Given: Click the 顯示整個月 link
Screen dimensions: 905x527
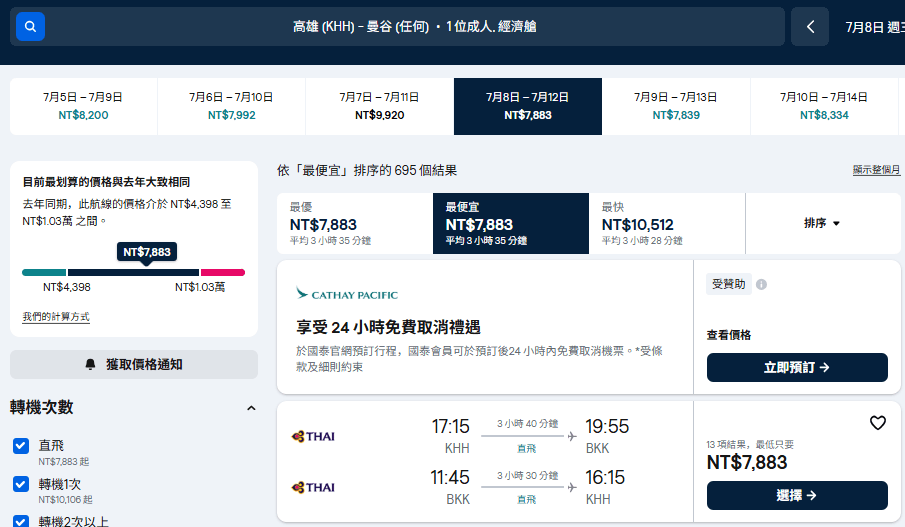Looking at the screenshot, I should [x=876, y=170].
